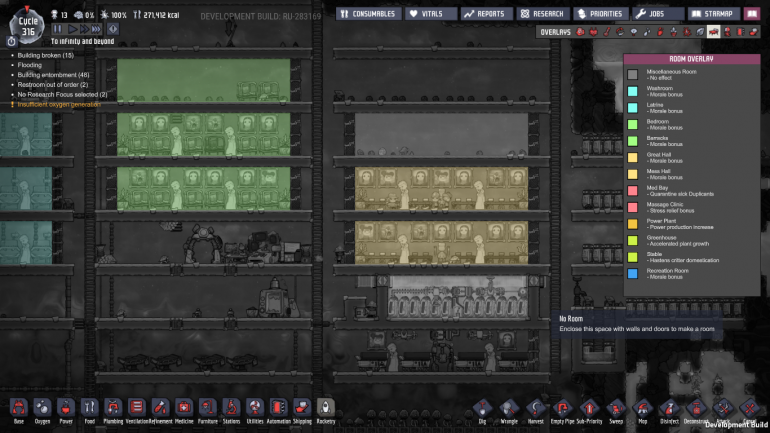The width and height of the screenshot is (770, 433).
Task: Turn off the highlighted Room overlay
Action: (714, 32)
